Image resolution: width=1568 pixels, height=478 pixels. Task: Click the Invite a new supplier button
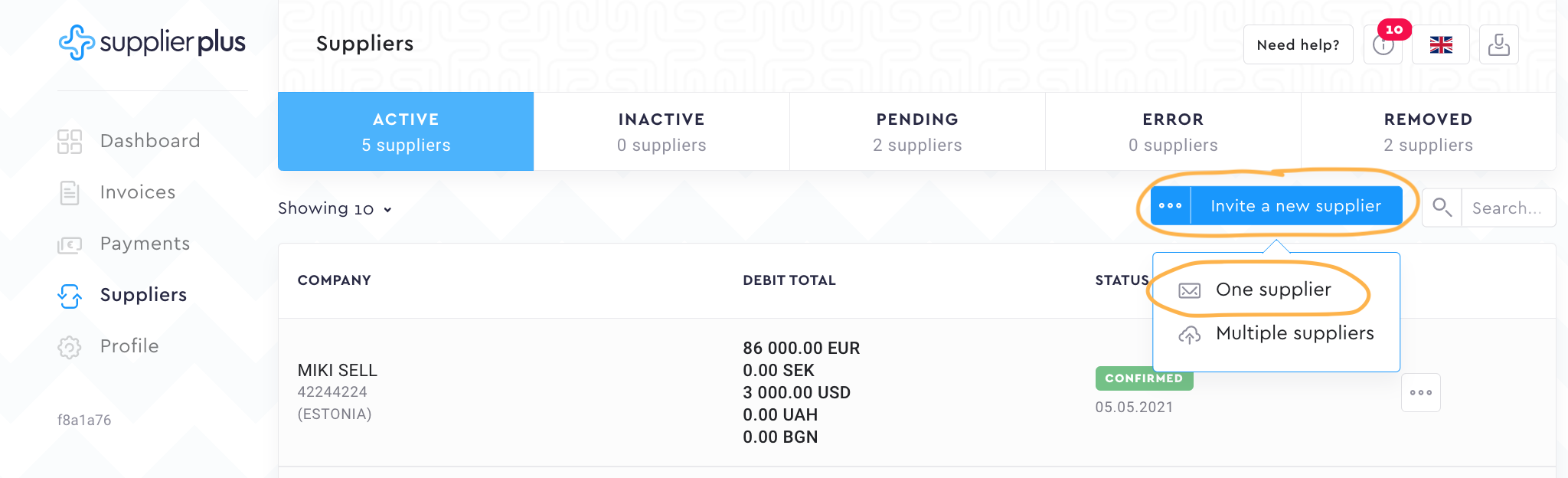[x=1295, y=206]
